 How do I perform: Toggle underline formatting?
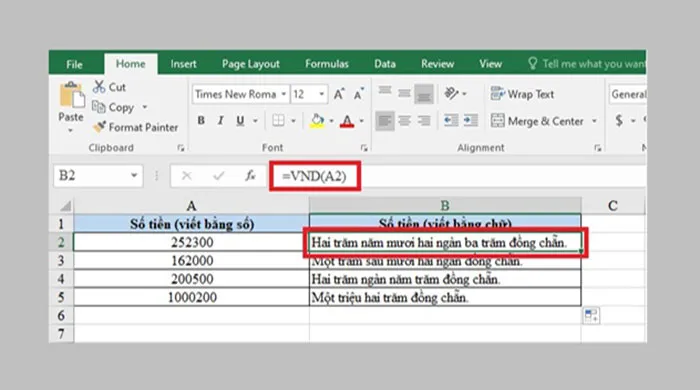pyautogui.click(x=240, y=120)
